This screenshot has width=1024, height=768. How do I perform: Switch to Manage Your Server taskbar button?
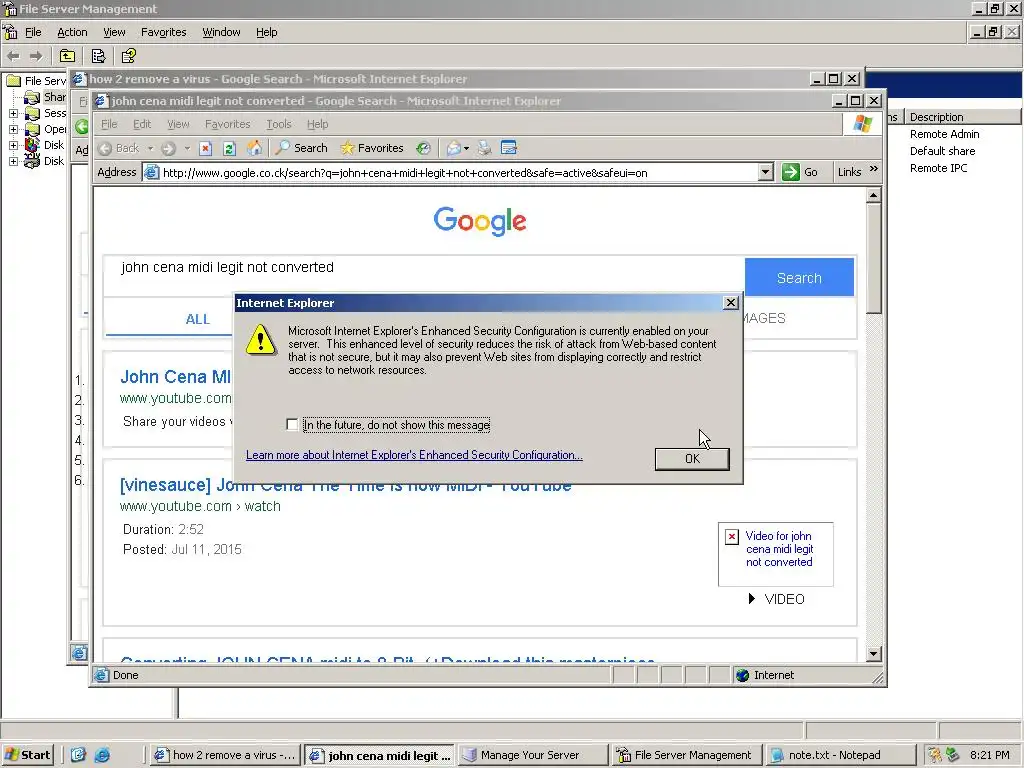(532, 755)
